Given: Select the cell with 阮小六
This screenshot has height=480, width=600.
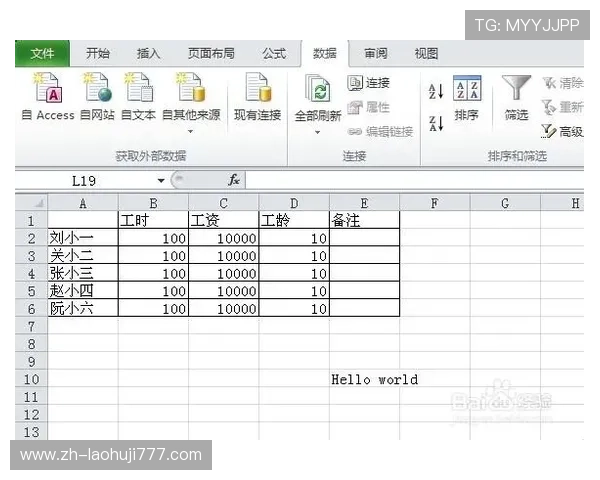Looking at the screenshot, I should tap(83, 309).
